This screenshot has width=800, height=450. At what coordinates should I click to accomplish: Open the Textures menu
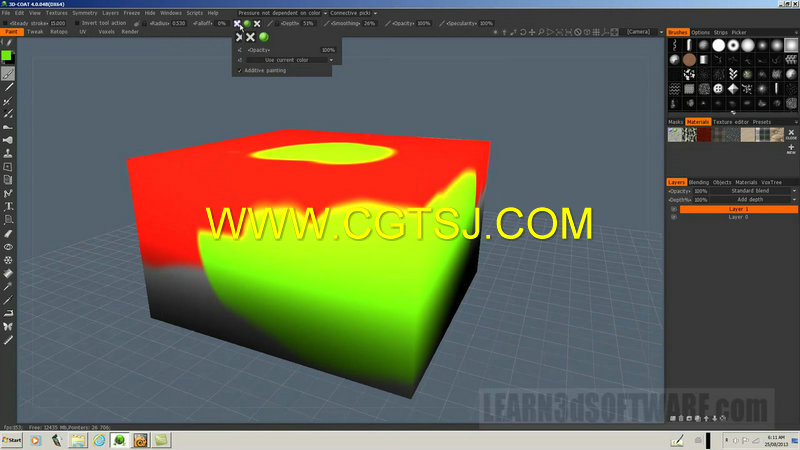(57, 13)
